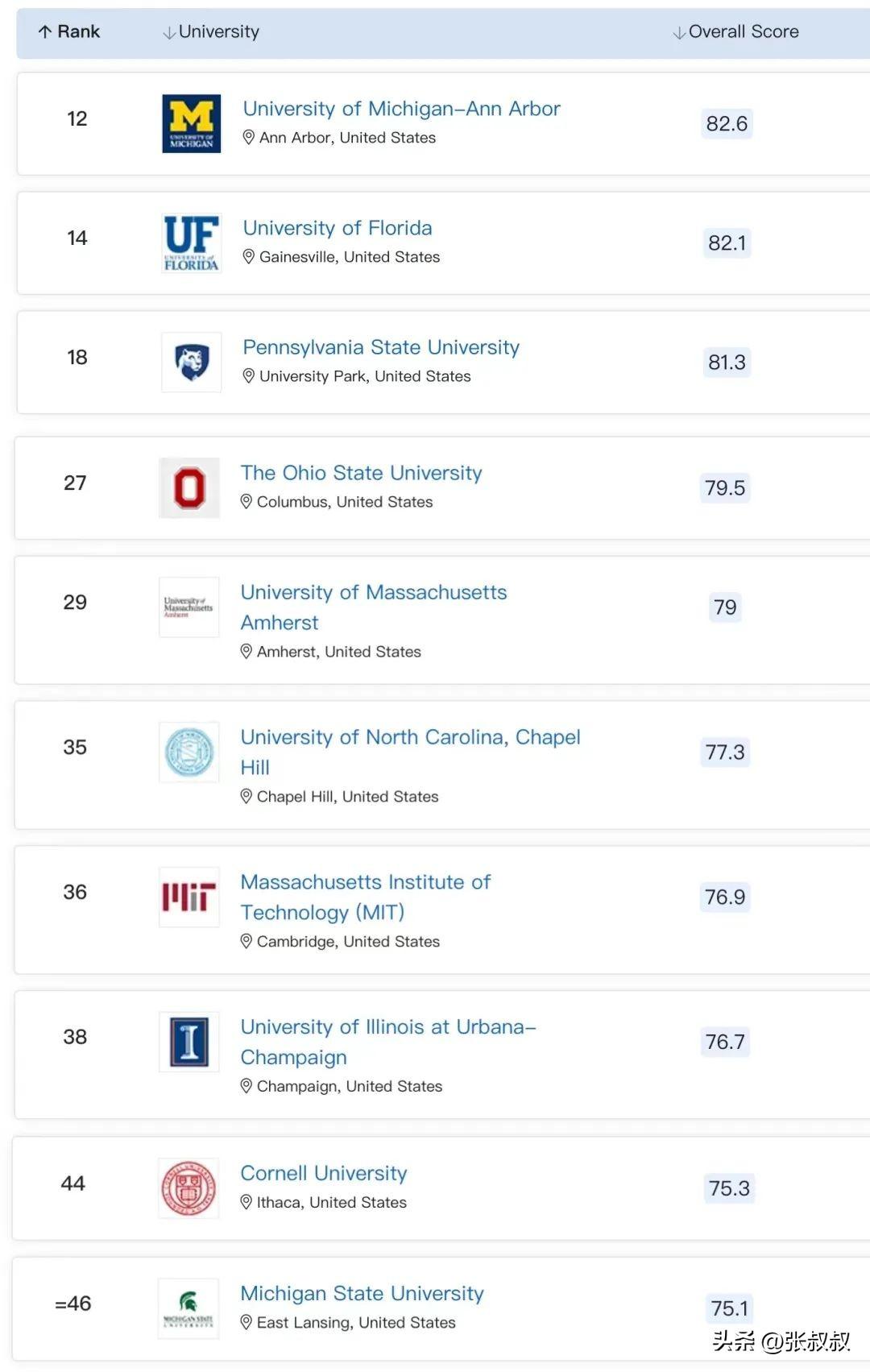Sort by Overall Score column header
Screen dimensions: 870x1372
735,32
